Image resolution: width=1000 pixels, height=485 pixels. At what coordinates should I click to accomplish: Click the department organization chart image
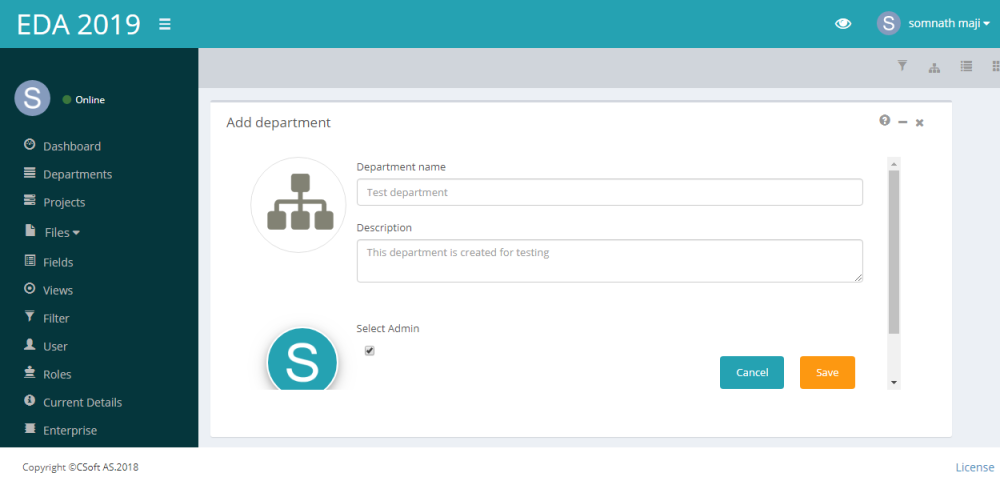(x=298, y=204)
